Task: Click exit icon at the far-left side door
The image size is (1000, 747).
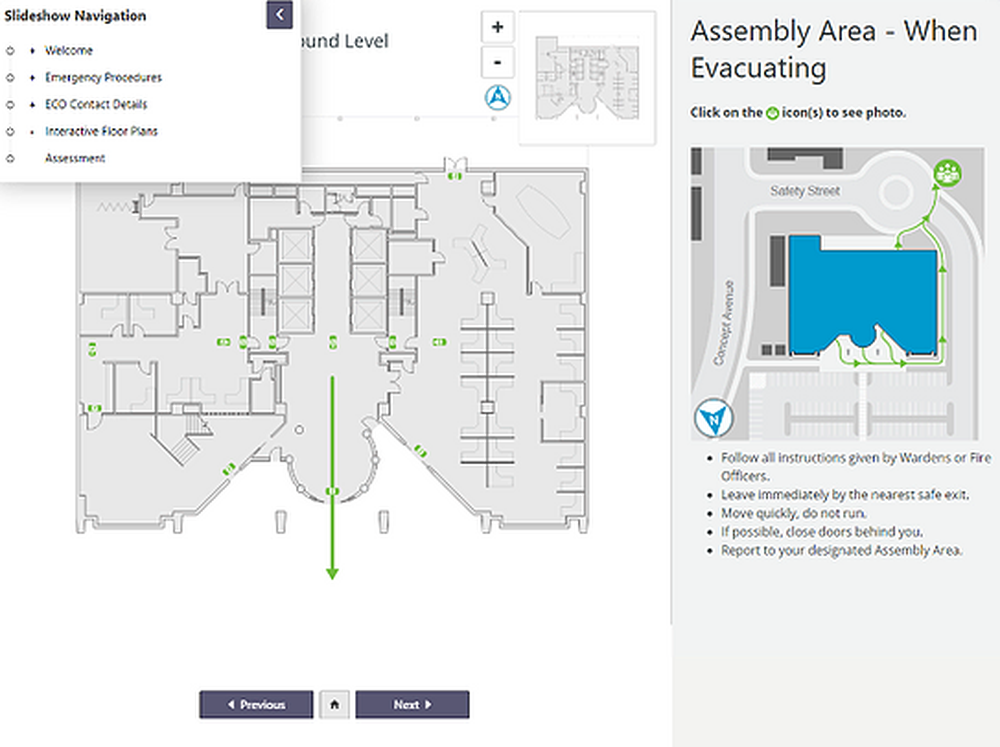Action: 94,408
